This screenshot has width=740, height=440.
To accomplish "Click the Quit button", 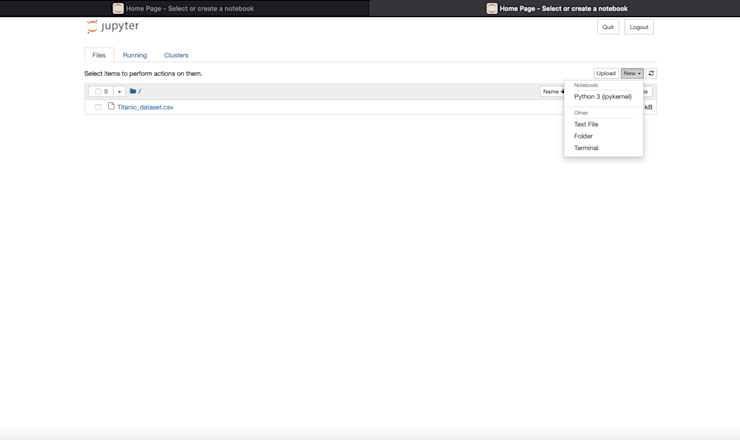I will pos(608,27).
